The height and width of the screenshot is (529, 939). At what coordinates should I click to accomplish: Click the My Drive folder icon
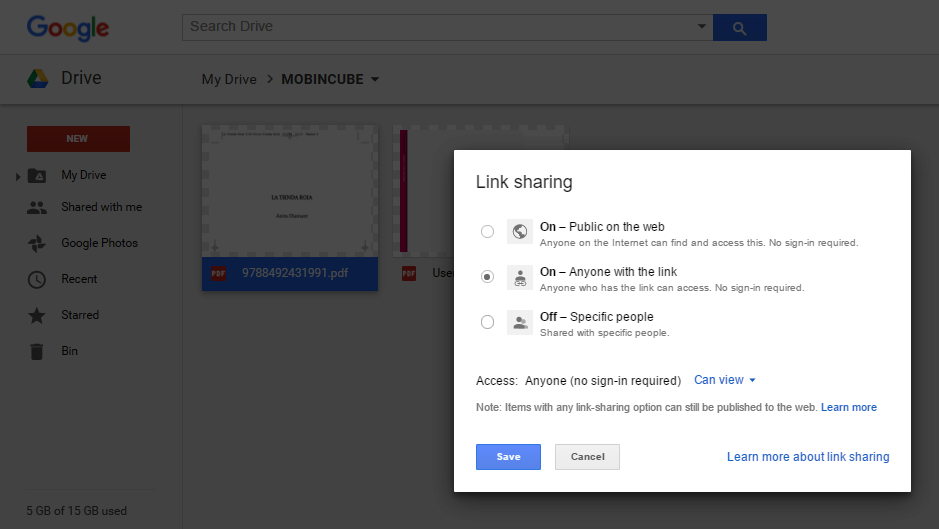click(37, 175)
